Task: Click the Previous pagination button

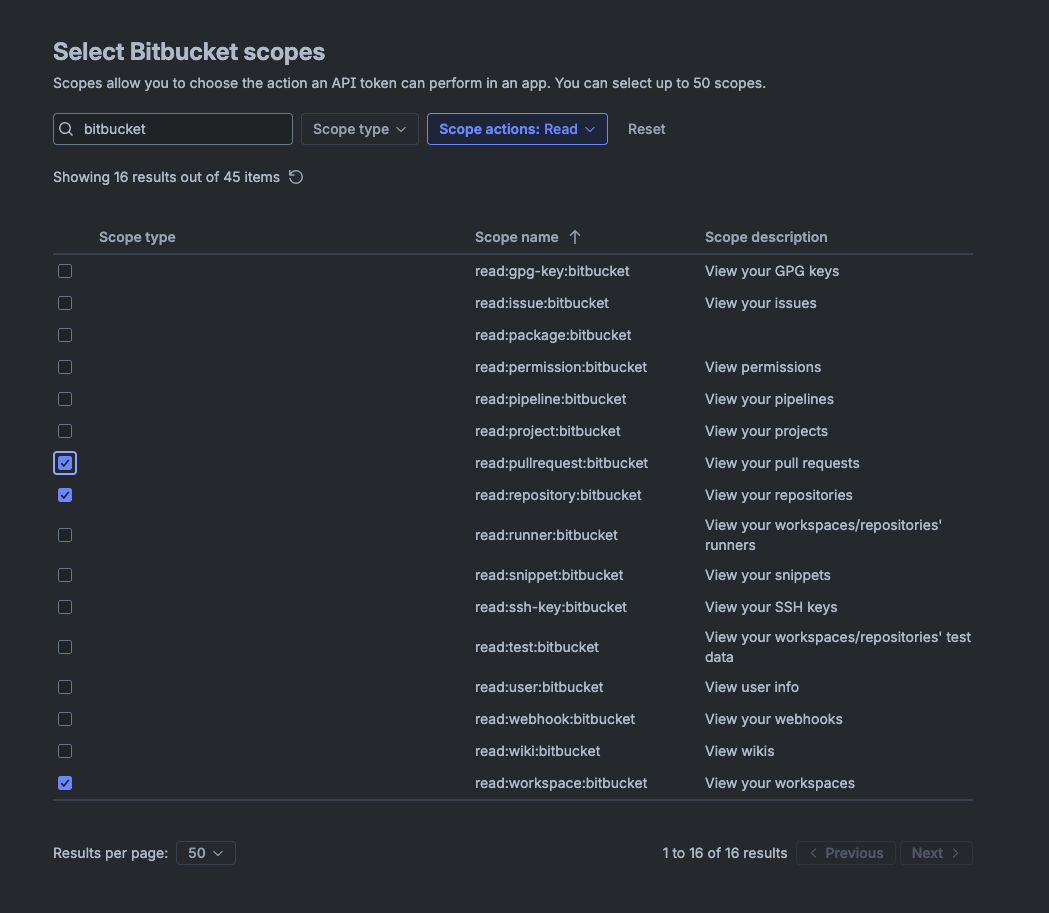Action: point(846,852)
